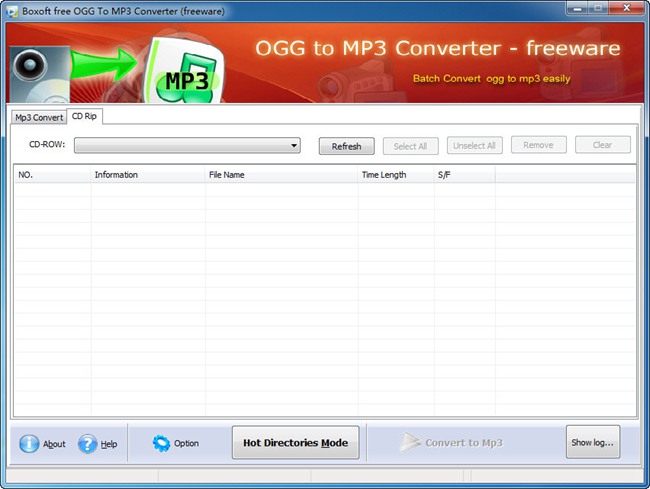Select the CD Rip tab
650x489 pixels.
point(84,116)
